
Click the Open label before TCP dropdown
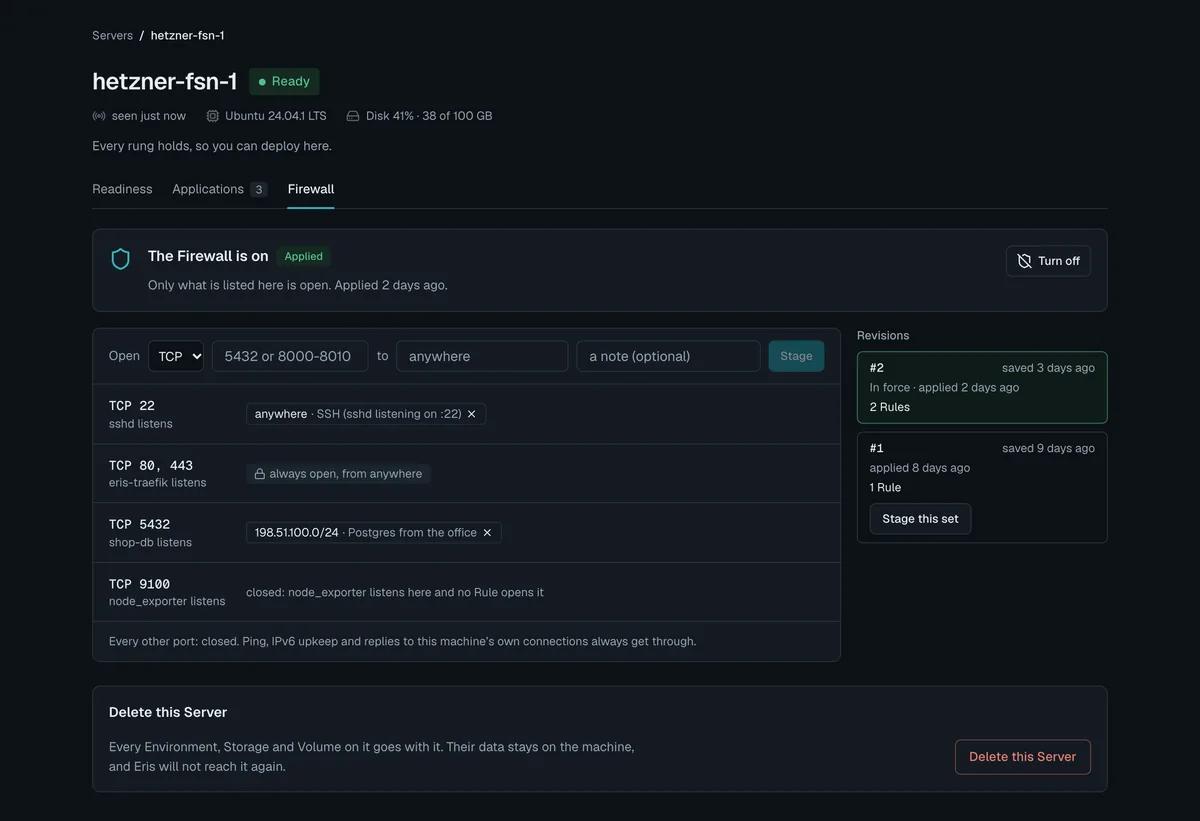pos(124,356)
